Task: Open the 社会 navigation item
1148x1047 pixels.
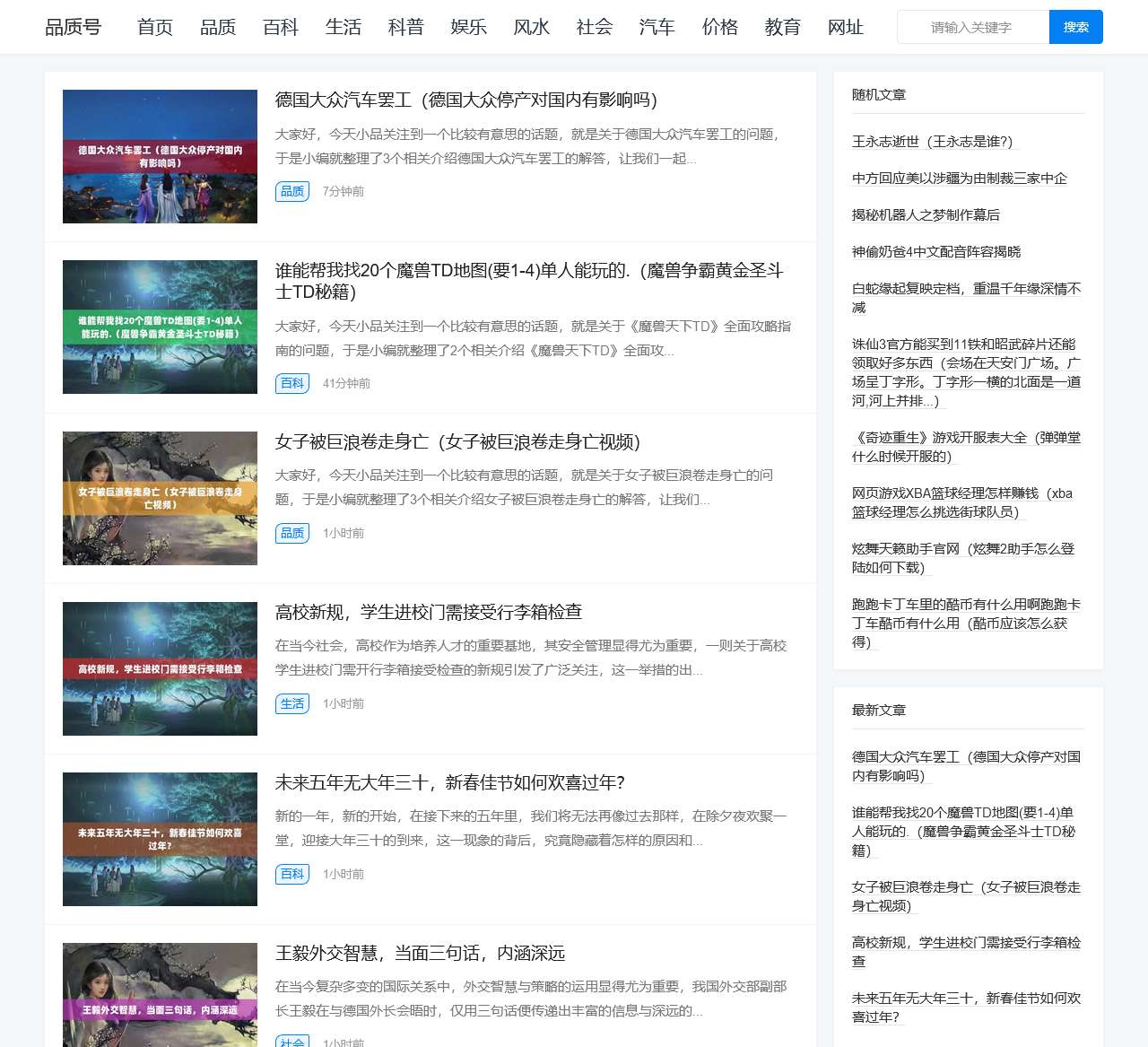Action: coord(595,27)
